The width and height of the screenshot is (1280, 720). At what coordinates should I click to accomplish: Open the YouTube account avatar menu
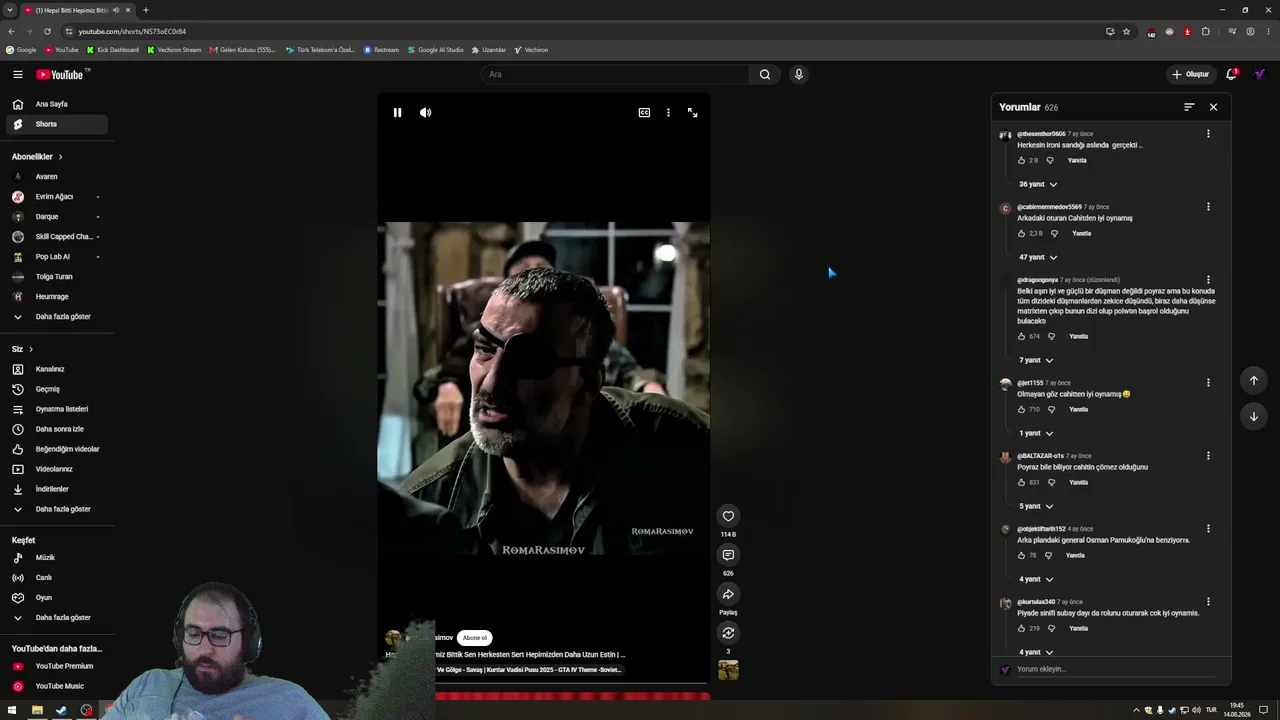1259,74
